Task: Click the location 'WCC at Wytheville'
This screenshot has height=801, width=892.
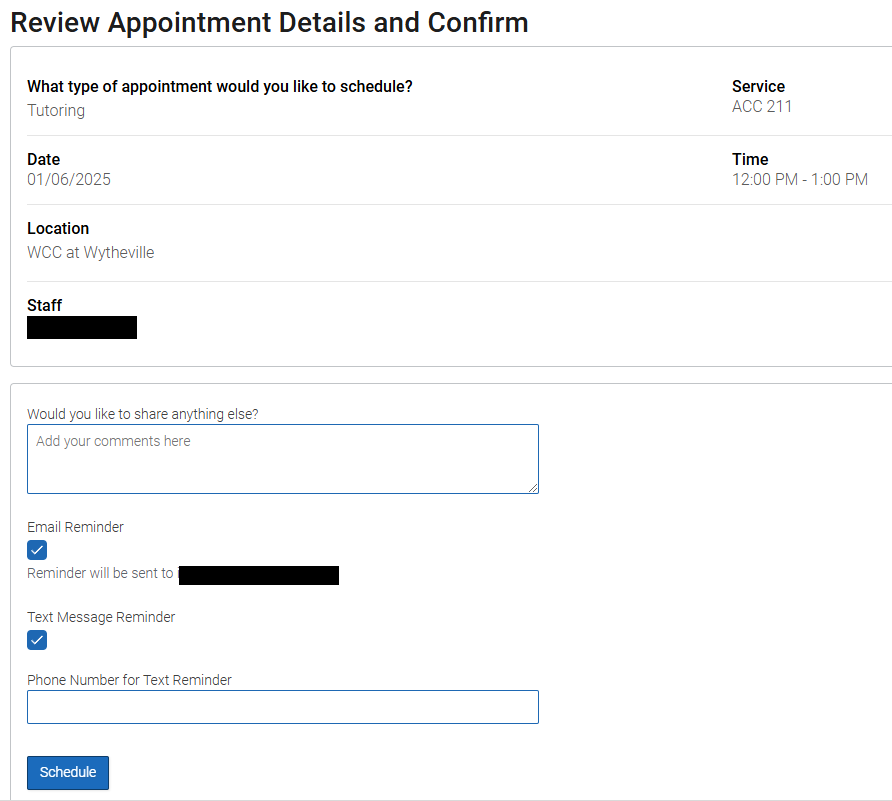Action: (90, 252)
